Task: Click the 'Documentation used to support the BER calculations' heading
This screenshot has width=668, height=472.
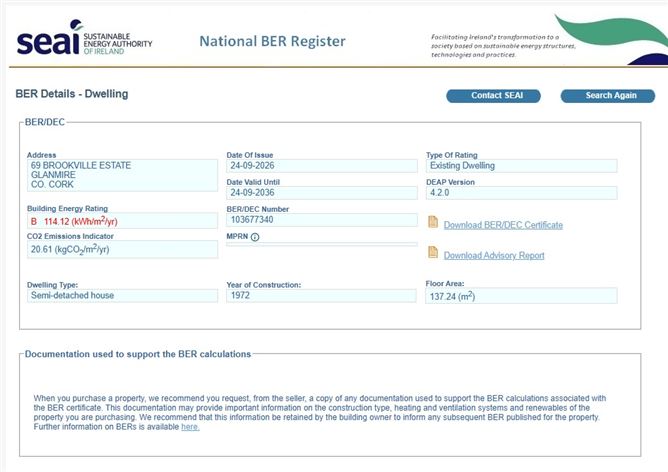Action: (x=138, y=354)
